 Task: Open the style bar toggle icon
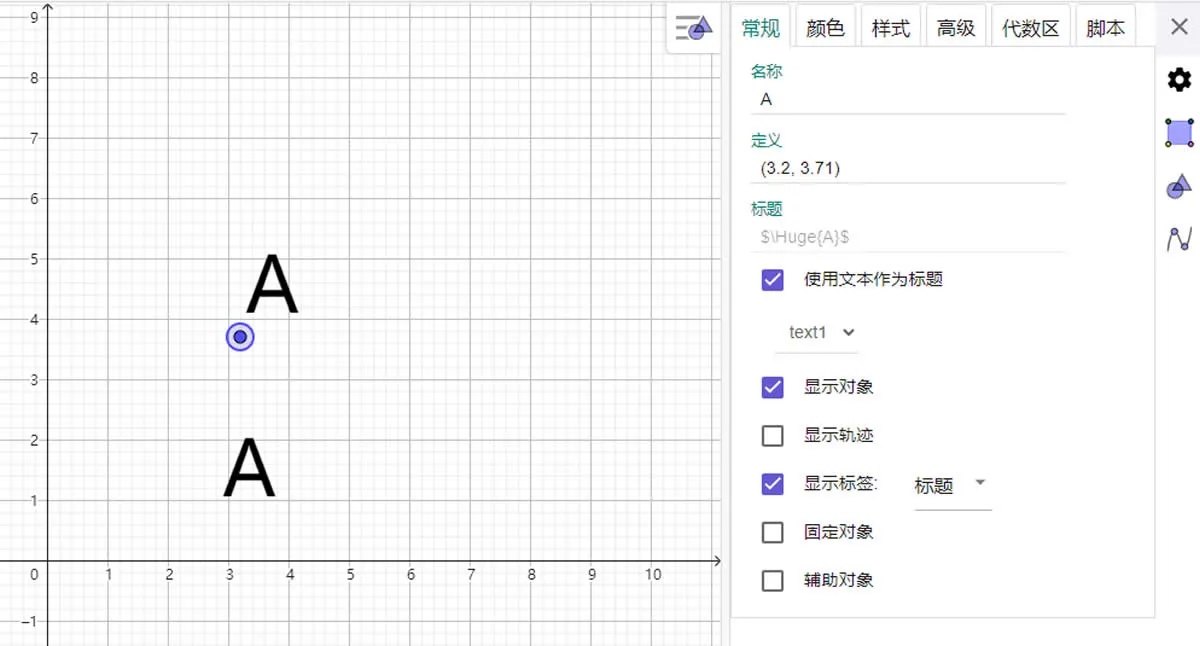[693, 28]
